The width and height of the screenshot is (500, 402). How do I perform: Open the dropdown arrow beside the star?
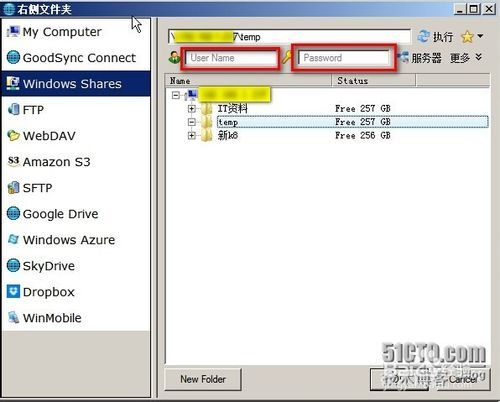(480, 36)
